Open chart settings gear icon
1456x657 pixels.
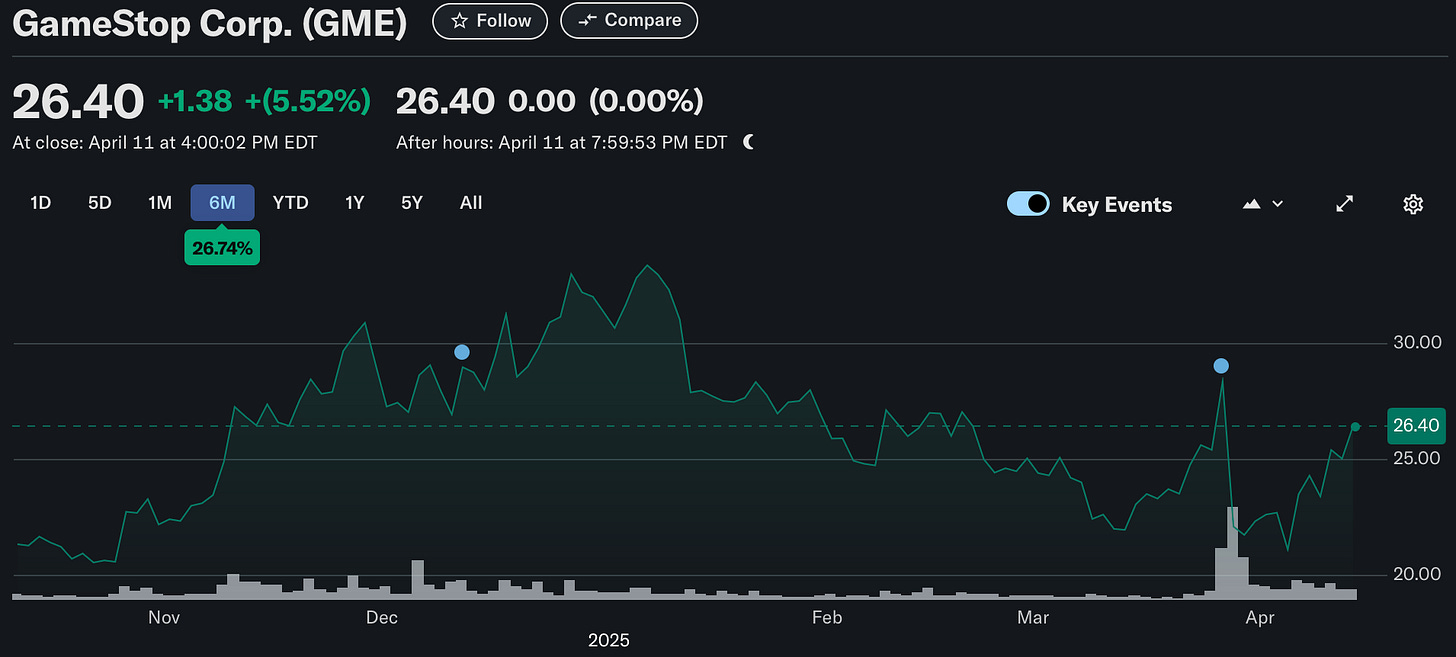(1413, 204)
